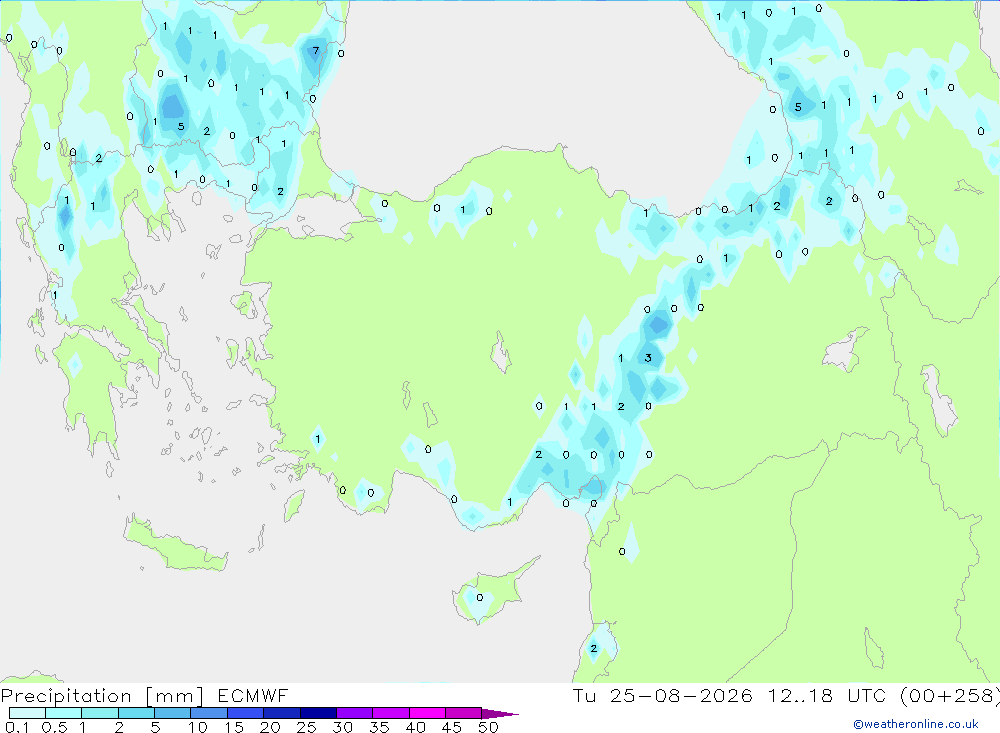Click the "Precipitation [mm]" title text

click(102, 695)
